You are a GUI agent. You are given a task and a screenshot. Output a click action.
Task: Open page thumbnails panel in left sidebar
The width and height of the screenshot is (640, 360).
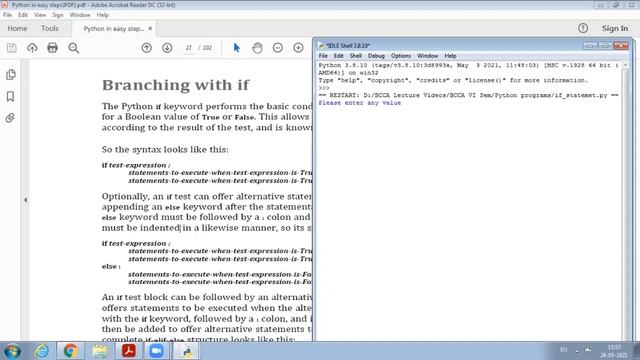(x=11, y=74)
